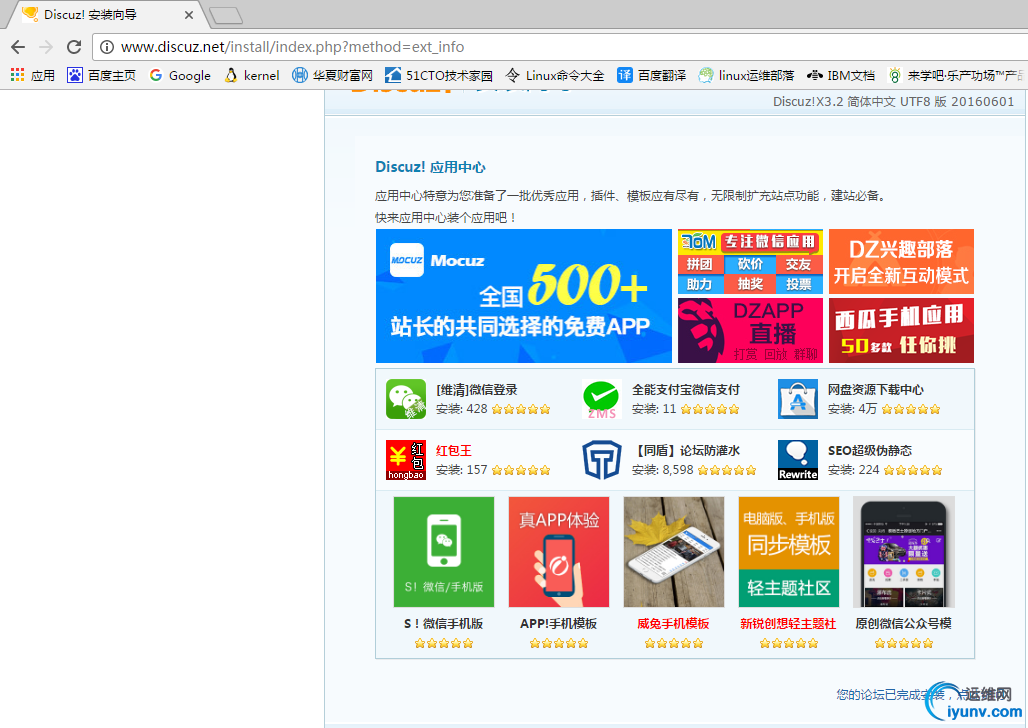1028x728 pixels.
Task: Click the 同盾 shield icon
Action: point(602,460)
